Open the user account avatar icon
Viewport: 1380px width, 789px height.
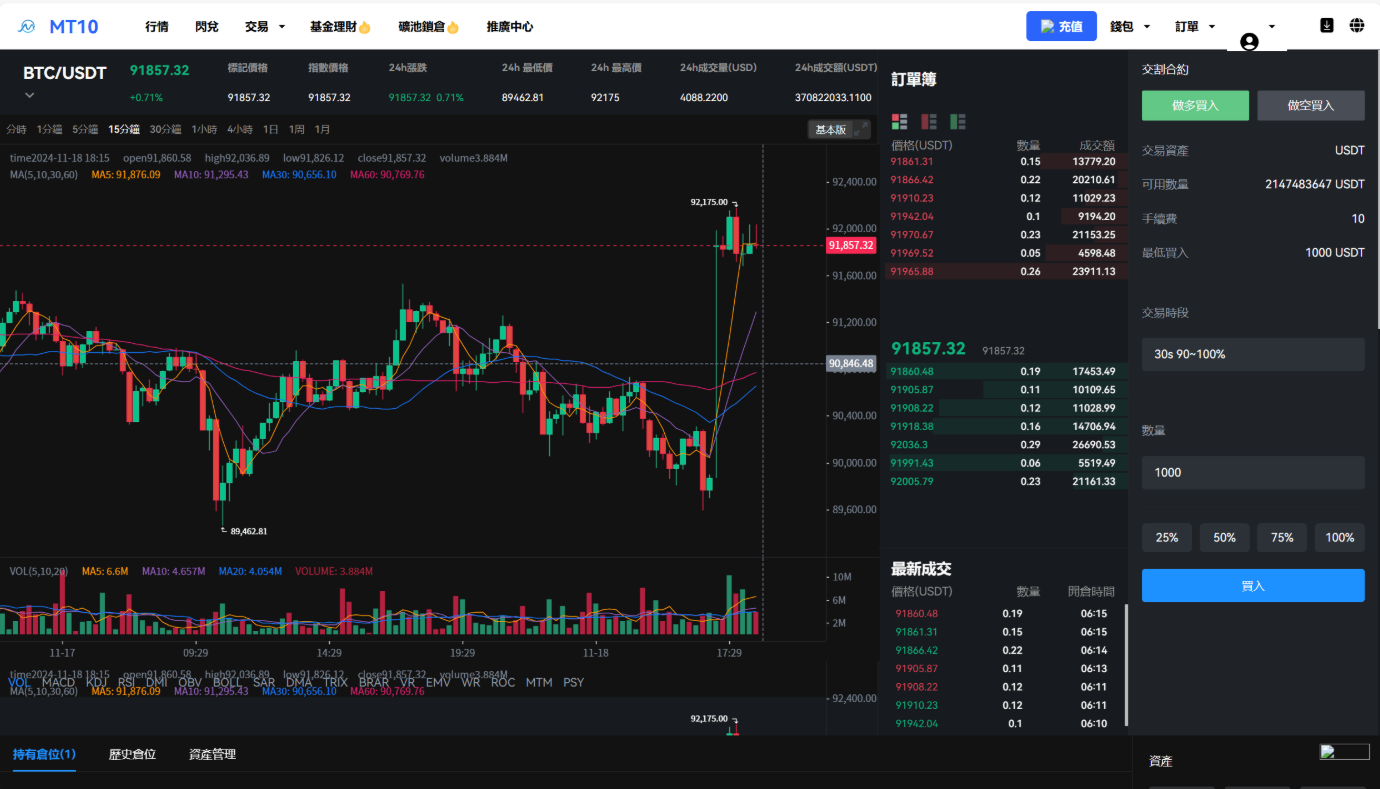(1249, 42)
